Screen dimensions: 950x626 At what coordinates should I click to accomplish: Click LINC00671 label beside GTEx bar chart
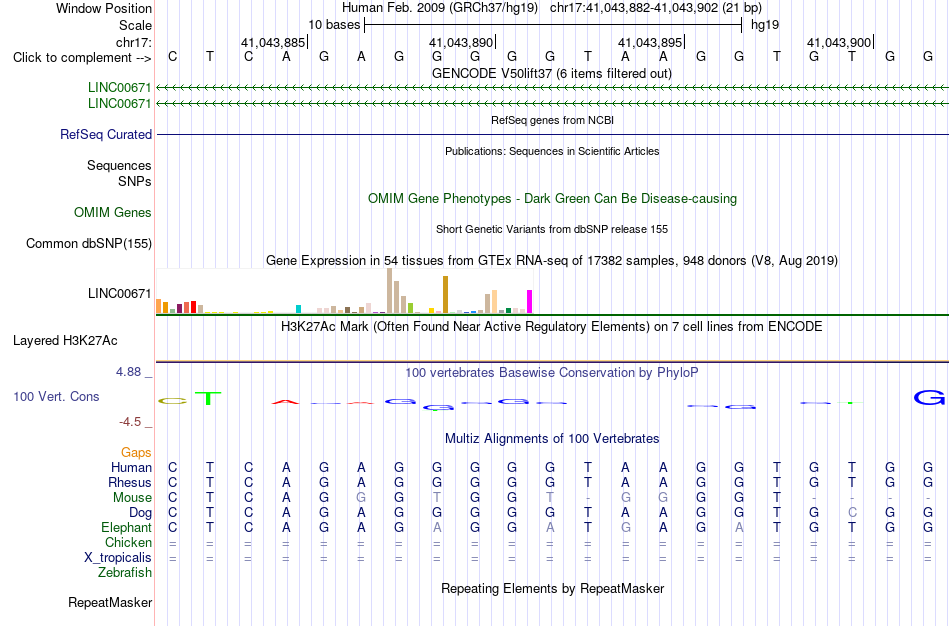[119, 293]
